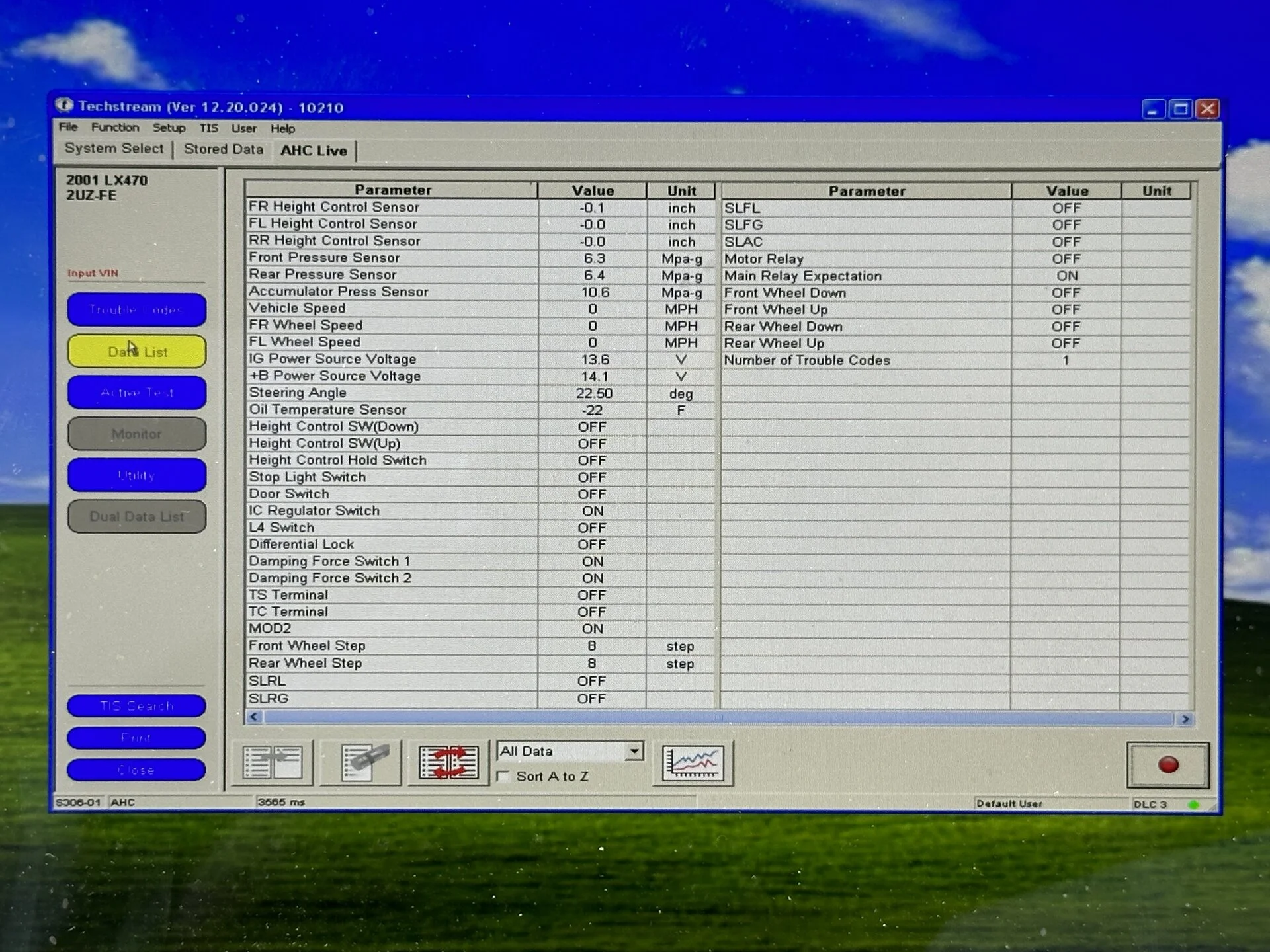
Task: Click the red arrows refresh data icon
Action: pos(448,763)
